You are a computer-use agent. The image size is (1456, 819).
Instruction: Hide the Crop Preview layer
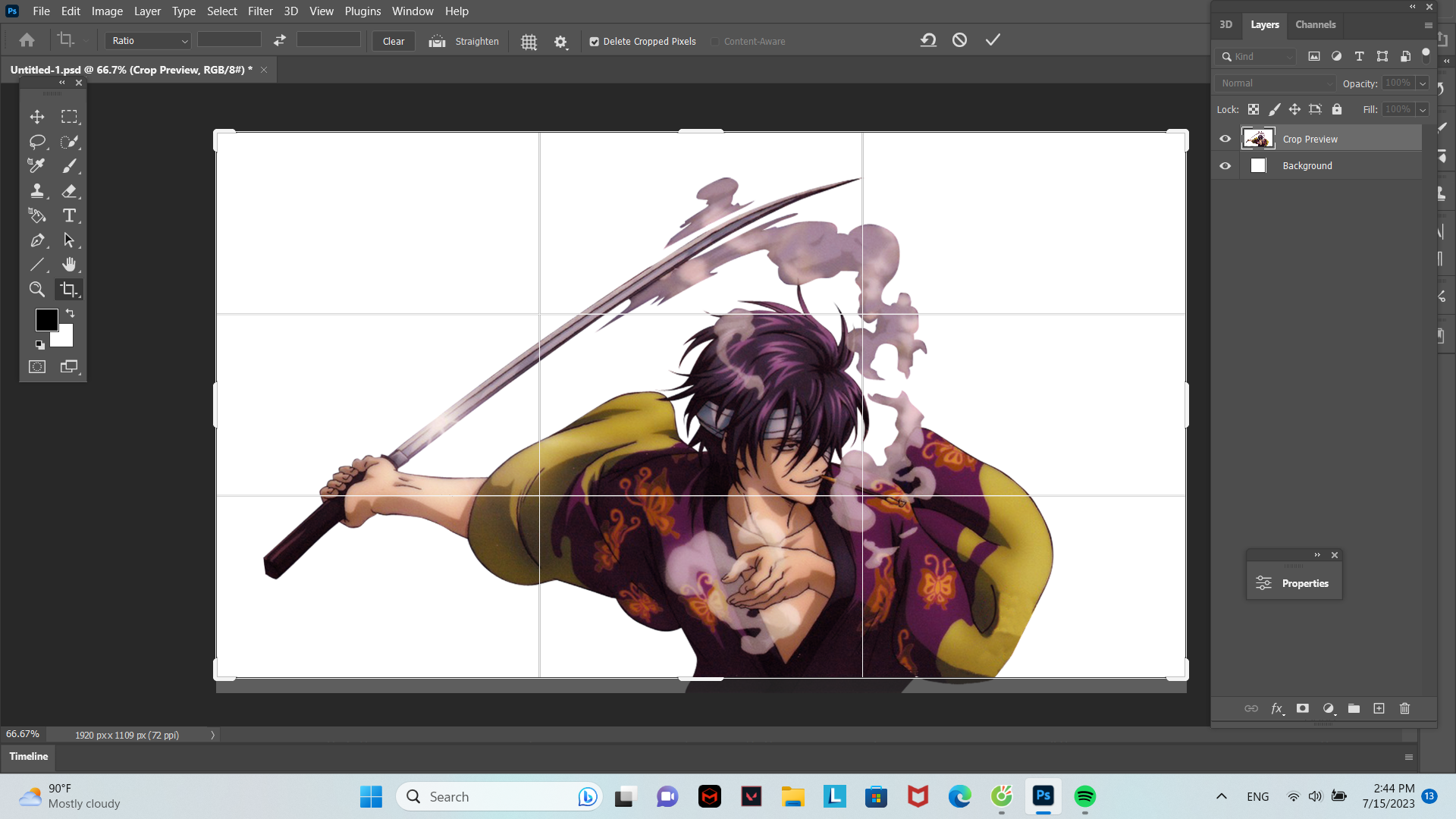(x=1225, y=139)
